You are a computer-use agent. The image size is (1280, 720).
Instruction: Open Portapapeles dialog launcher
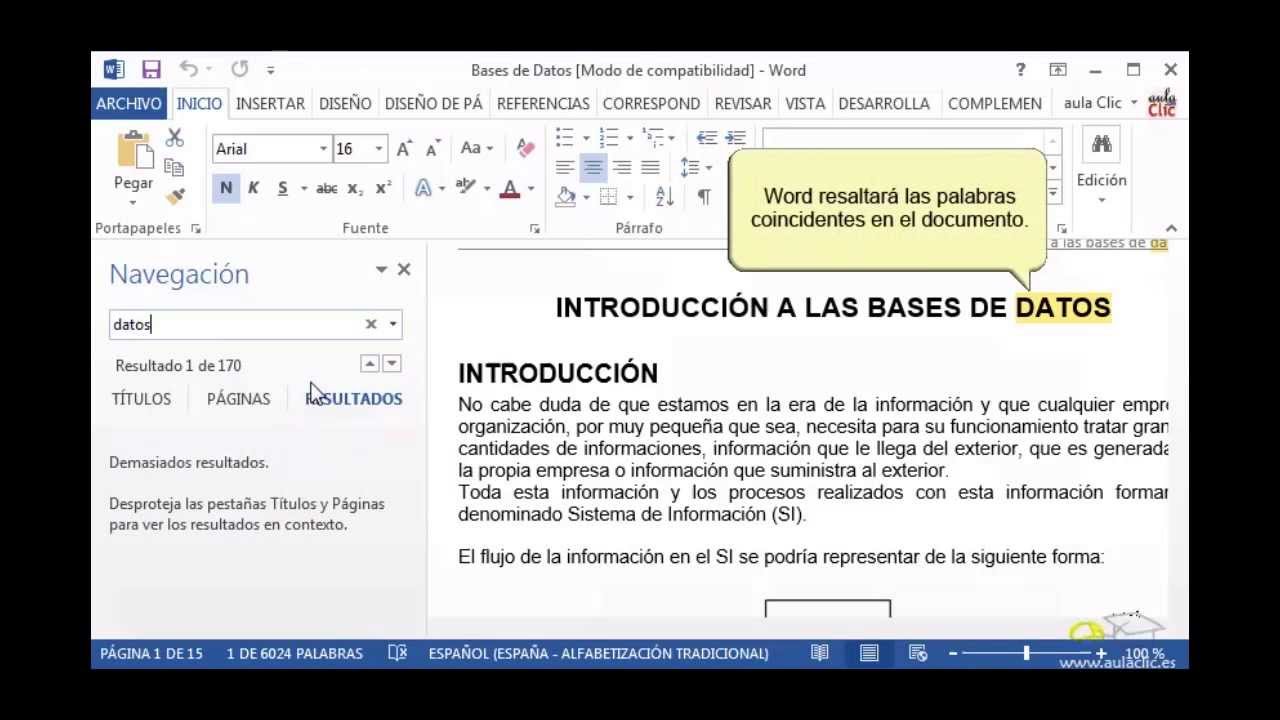pyautogui.click(x=196, y=229)
